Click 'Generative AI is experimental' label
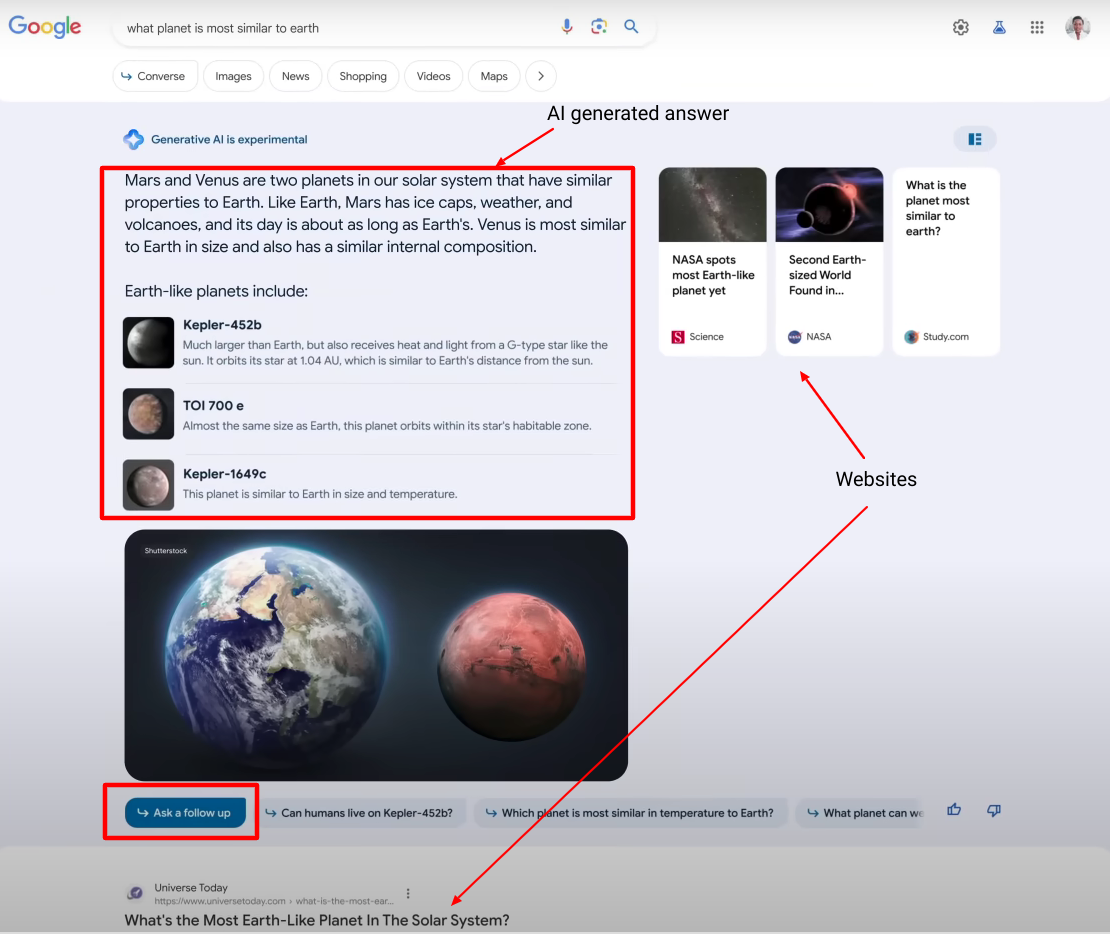 pyautogui.click(x=229, y=139)
